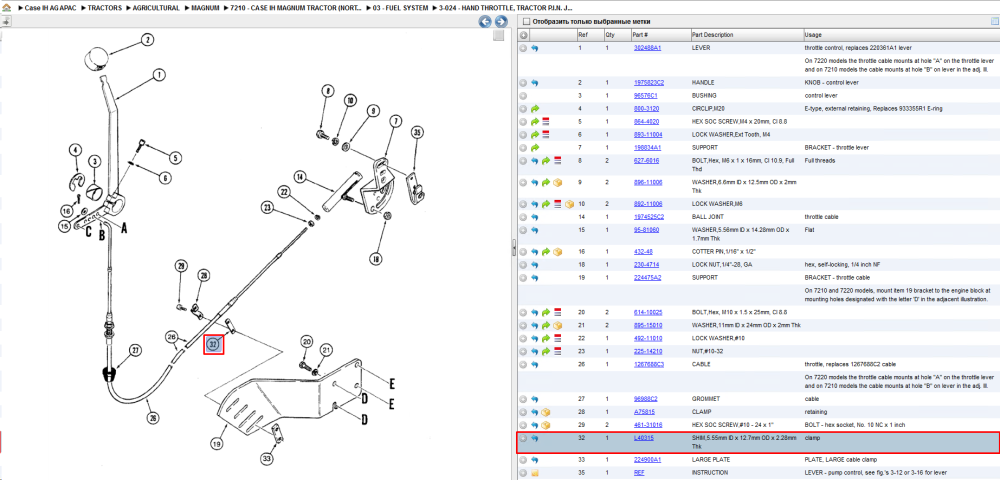The width and height of the screenshot is (1000, 480).
Task: Click callout 2 in the diagram
Action: coord(147,40)
